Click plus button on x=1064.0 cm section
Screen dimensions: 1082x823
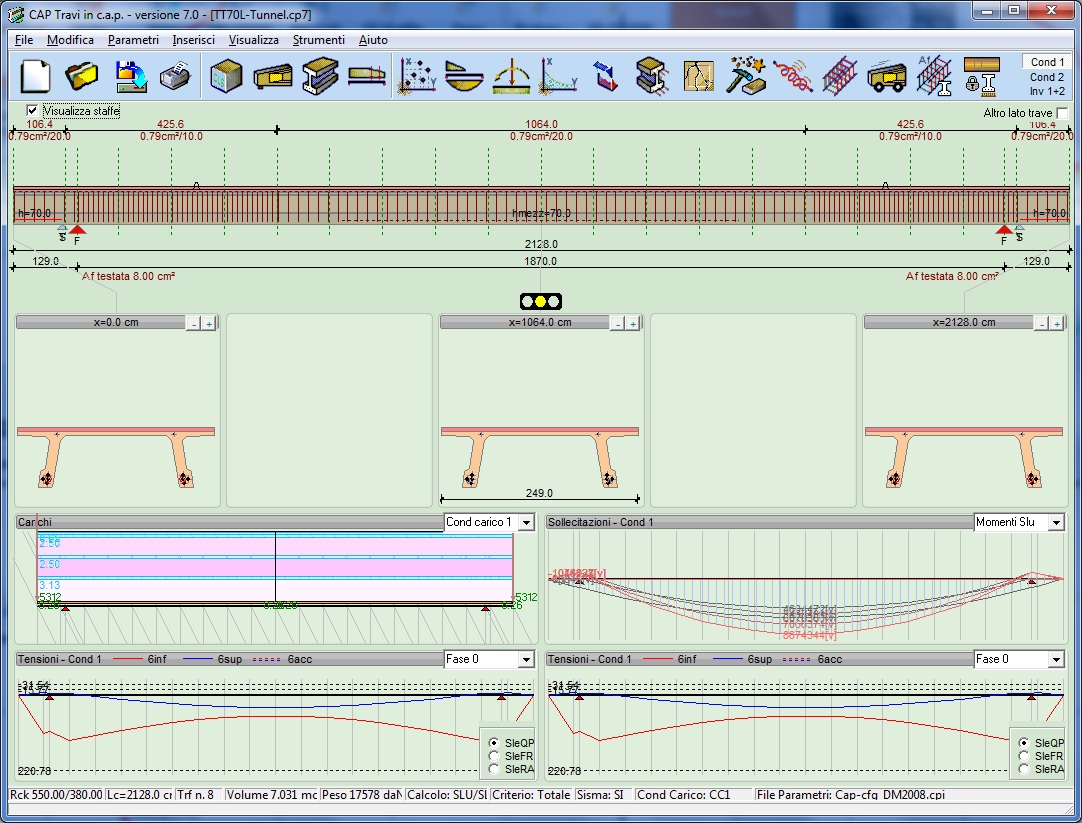[633, 323]
